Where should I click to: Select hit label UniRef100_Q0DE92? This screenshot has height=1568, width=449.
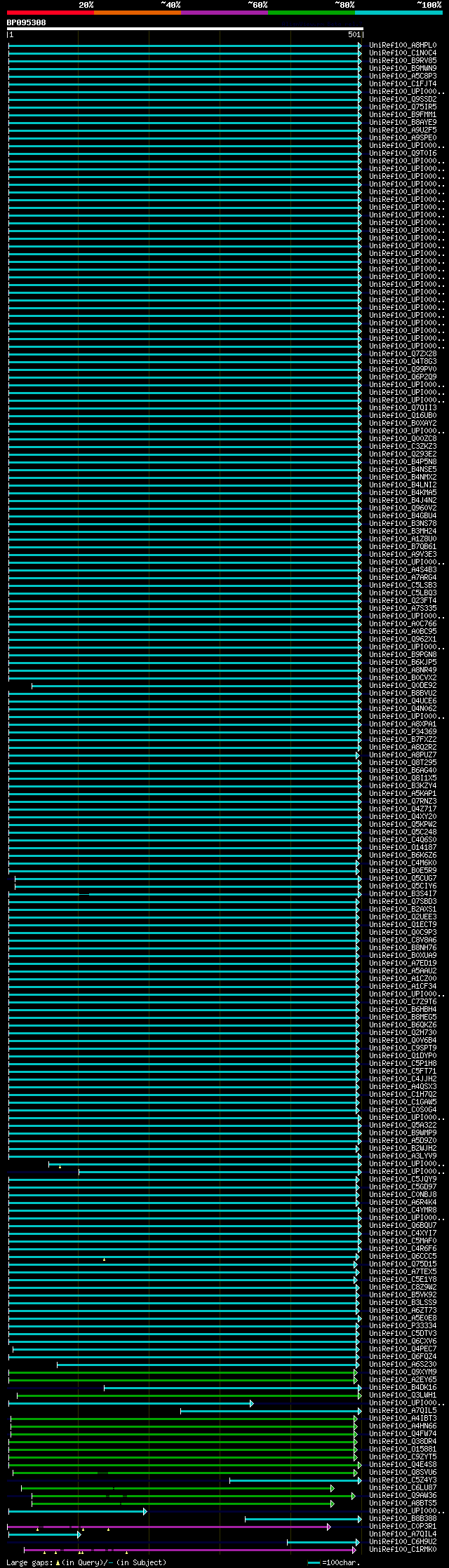click(403, 685)
